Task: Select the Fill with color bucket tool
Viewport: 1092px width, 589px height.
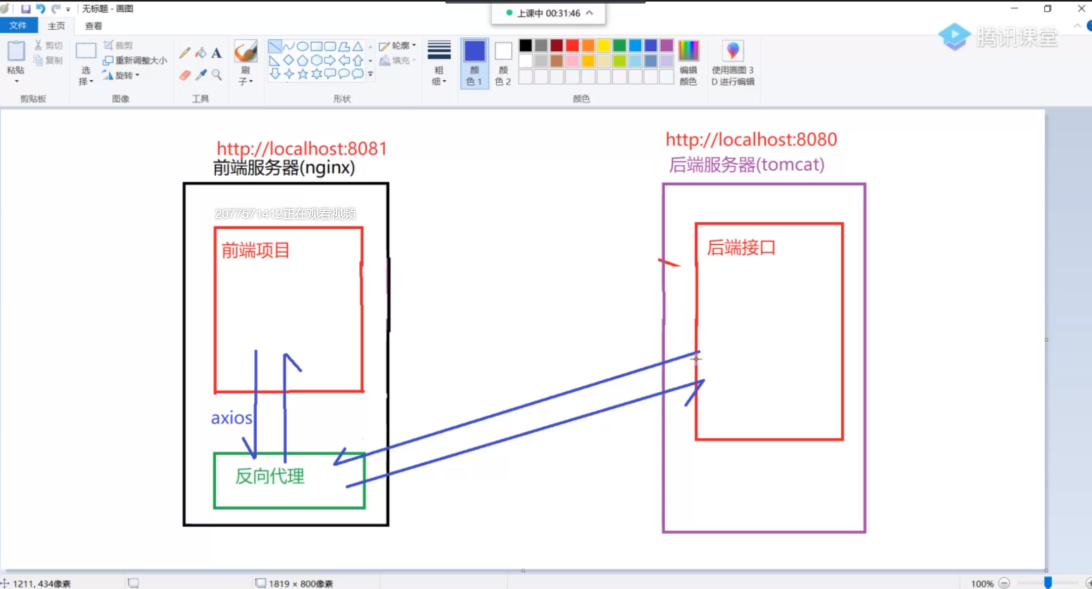Action: [x=200, y=53]
